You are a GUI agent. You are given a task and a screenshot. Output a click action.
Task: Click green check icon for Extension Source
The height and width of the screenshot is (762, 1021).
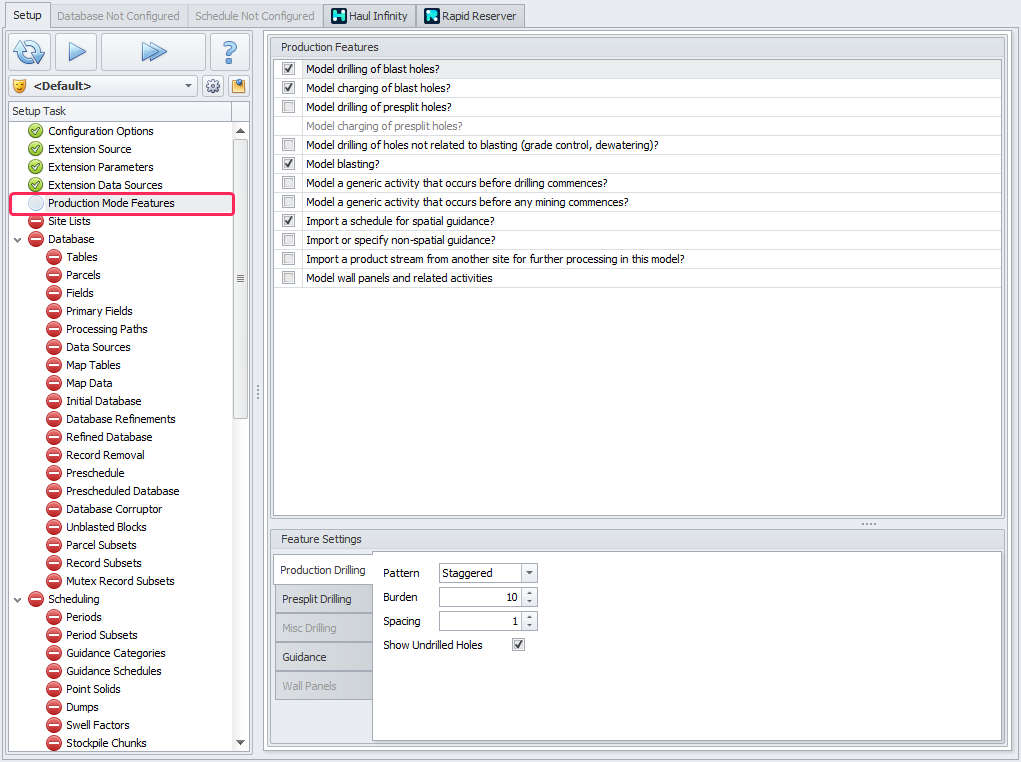point(36,149)
